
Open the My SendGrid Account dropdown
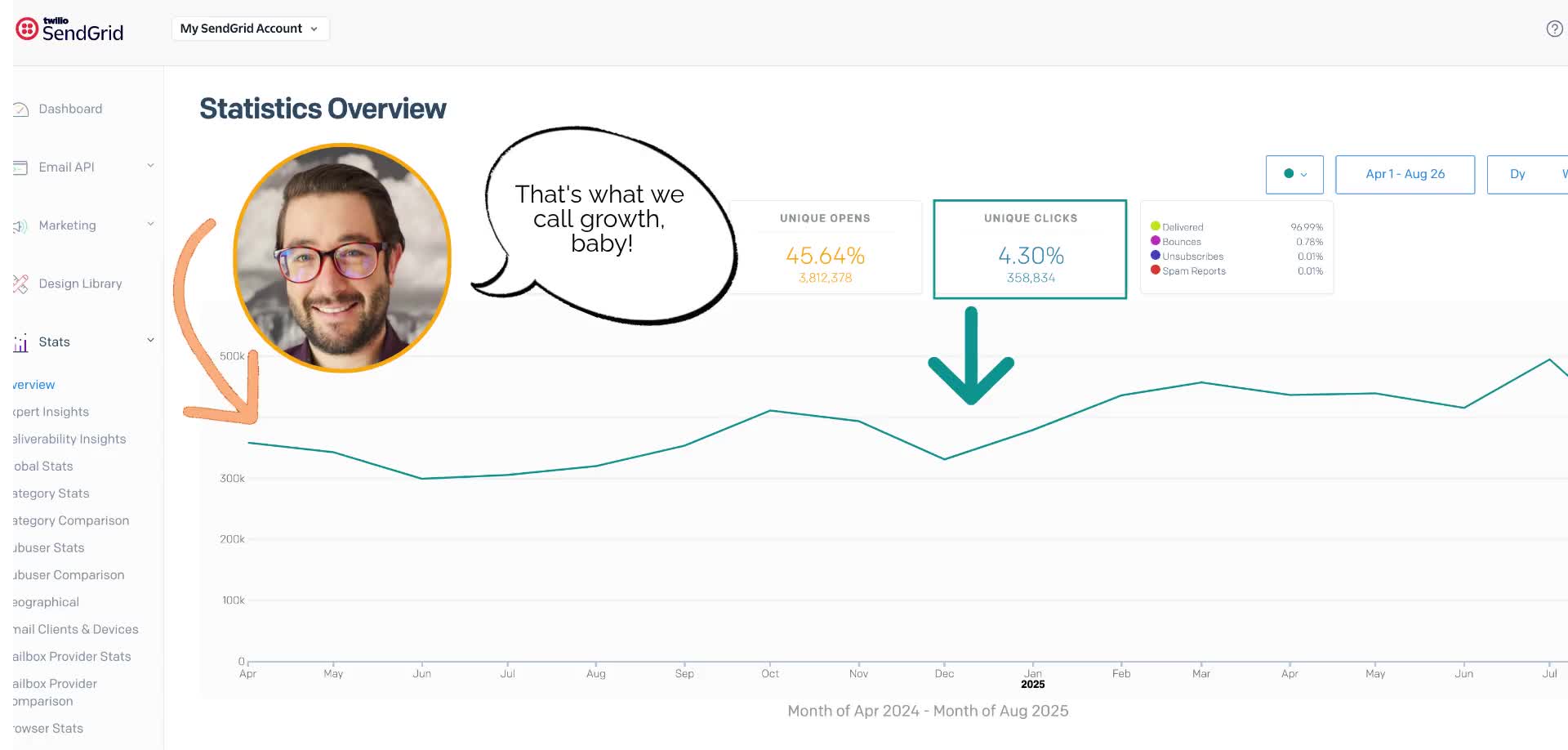[250, 29]
